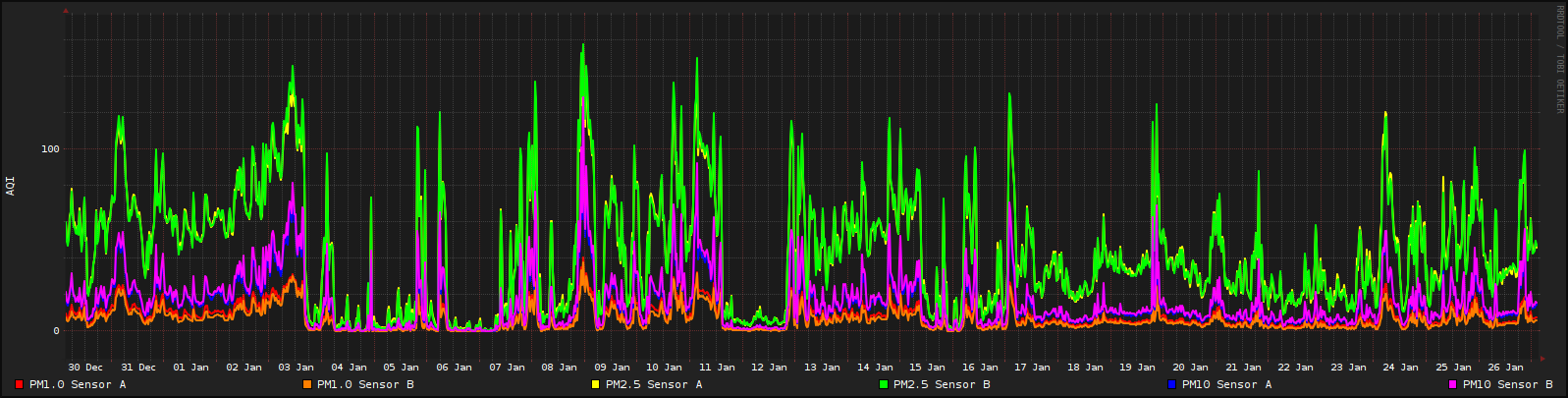Click the '07 Jan' date label
This screenshot has width=1568, height=398.
point(507,368)
